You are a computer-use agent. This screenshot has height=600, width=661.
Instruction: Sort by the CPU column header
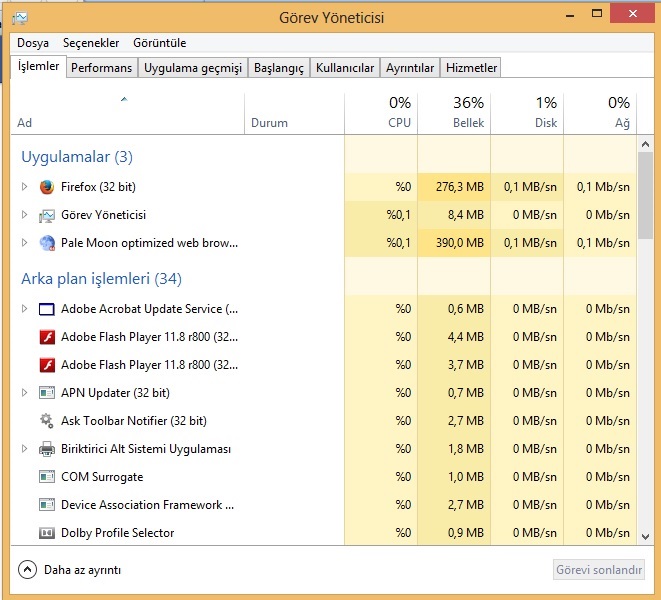pyautogui.click(x=381, y=113)
